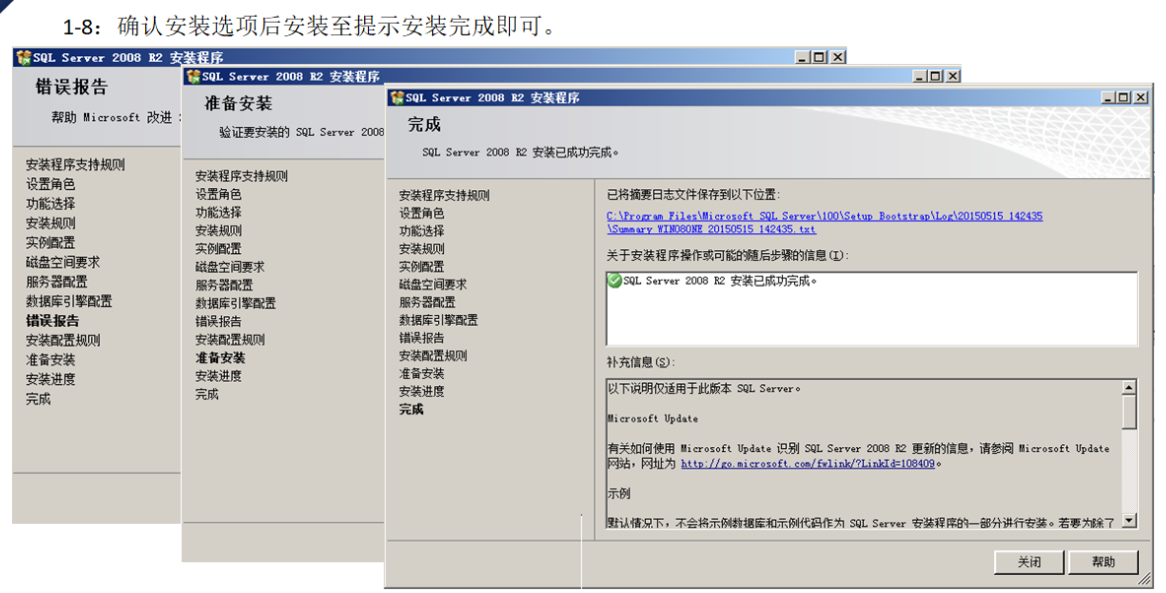Select 安装进度 in 错误报告 window
Image resolution: width=1166 pixels, height=593 pixels.
click(x=50, y=379)
